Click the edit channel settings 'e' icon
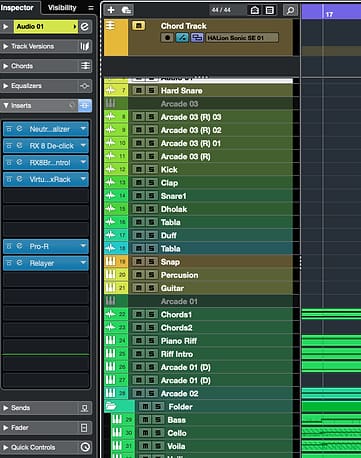Image resolution: width=361 pixels, height=458 pixels. pos(85,27)
